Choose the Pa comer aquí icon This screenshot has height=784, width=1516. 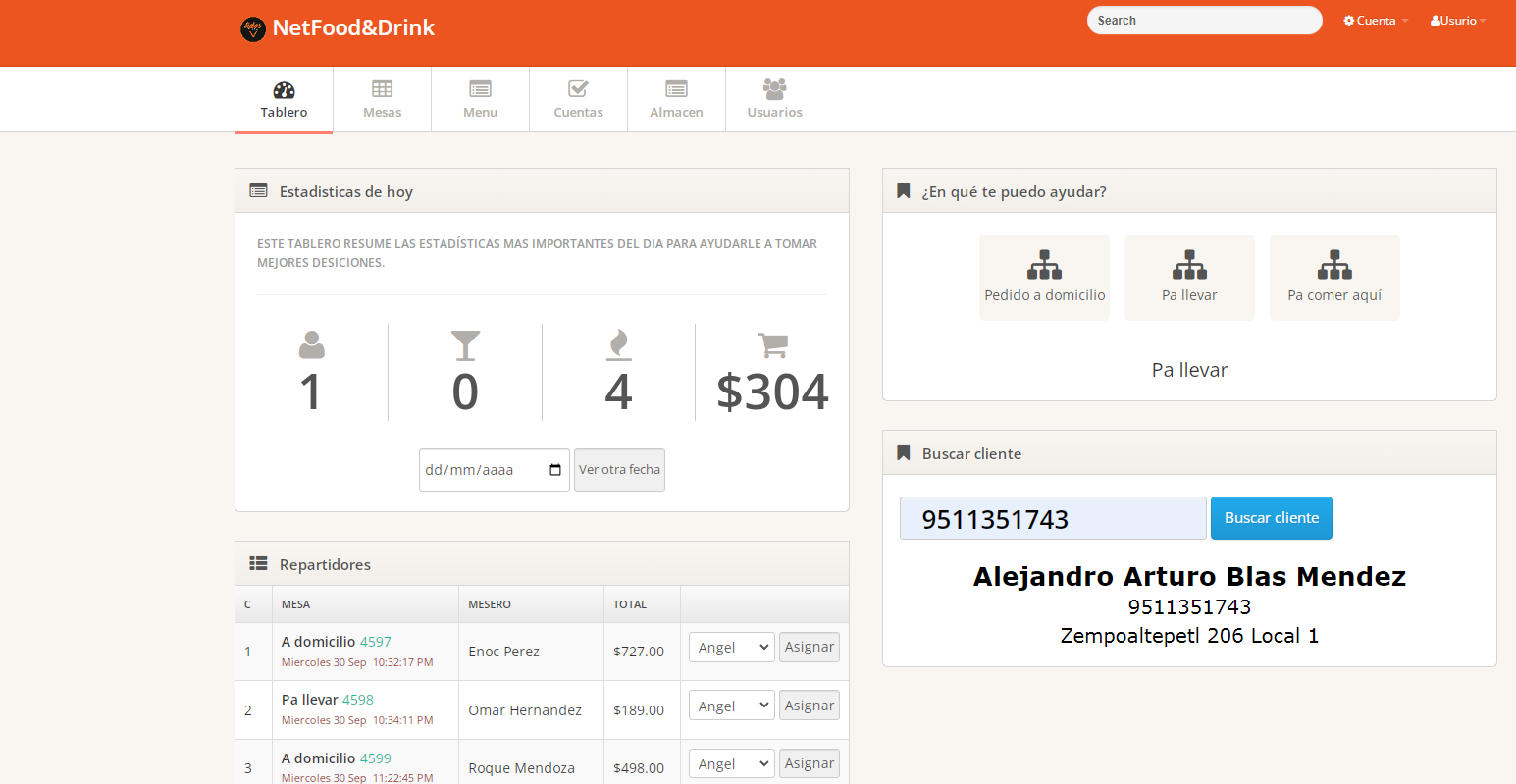(x=1334, y=265)
